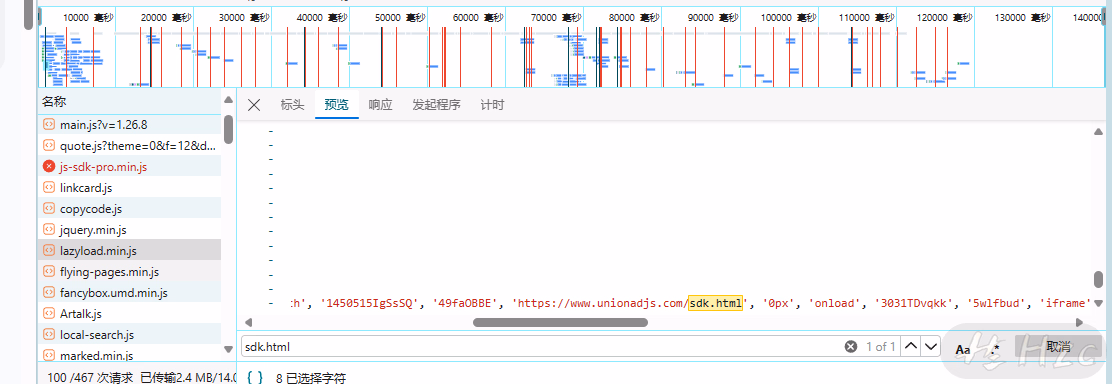Select the main.js?v=1.26.8 request
This screenshot has width=1112, height=384.
coord(130,125)
